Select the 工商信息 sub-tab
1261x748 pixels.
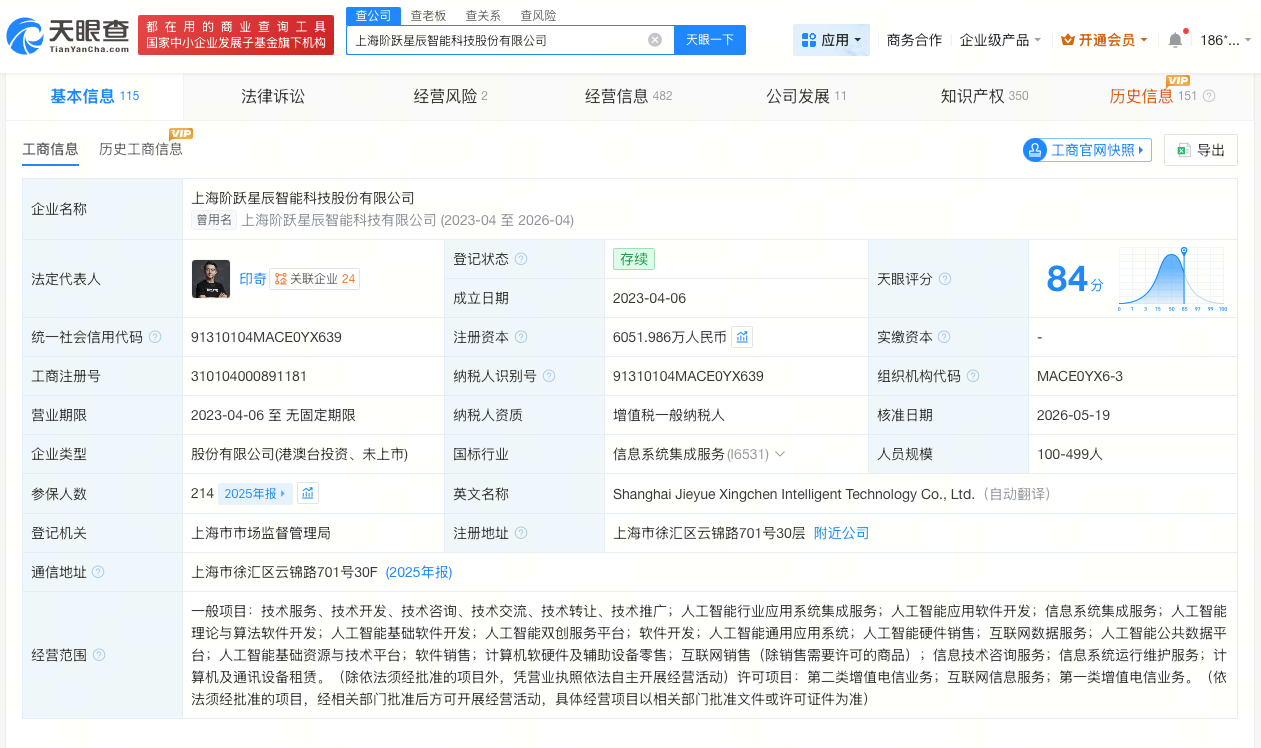coord(50,149)
